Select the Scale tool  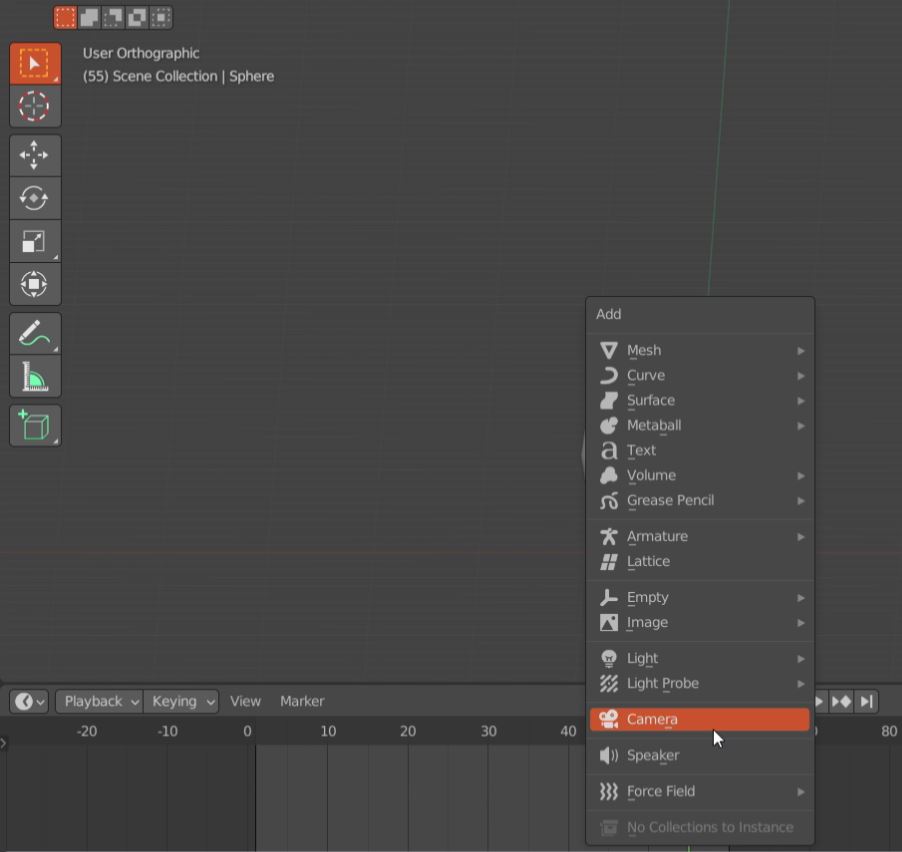click(x=35, y=239)
